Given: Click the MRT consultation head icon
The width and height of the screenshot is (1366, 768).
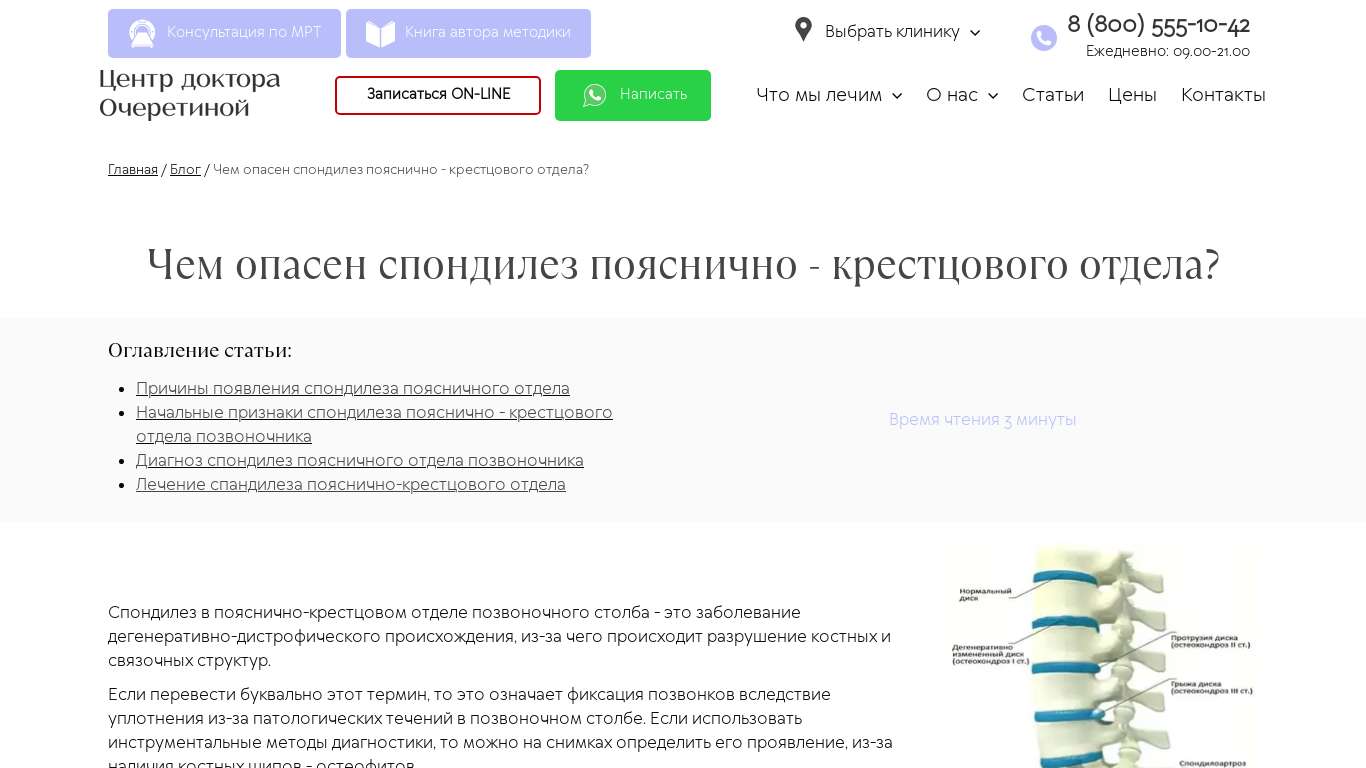Looking at the screenshot, I should [142, 33].
